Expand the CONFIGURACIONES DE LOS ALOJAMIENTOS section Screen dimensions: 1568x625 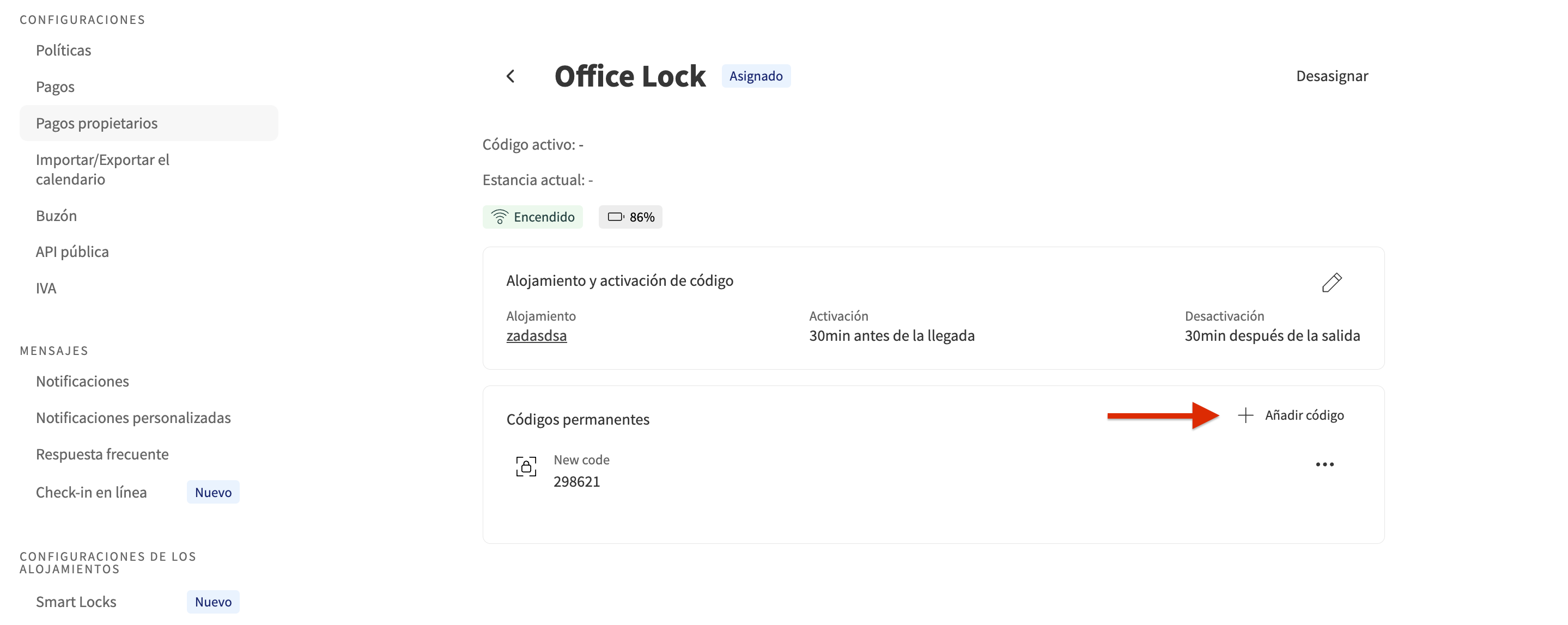click(108, 562)
